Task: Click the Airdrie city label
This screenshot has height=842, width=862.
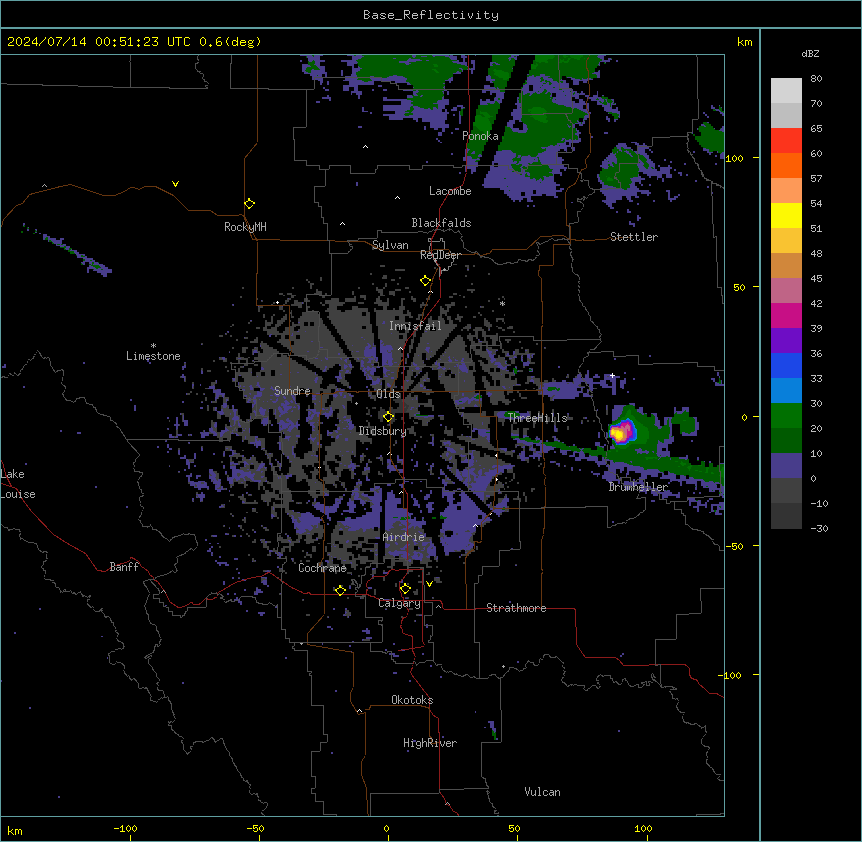Action: (404, 537)
